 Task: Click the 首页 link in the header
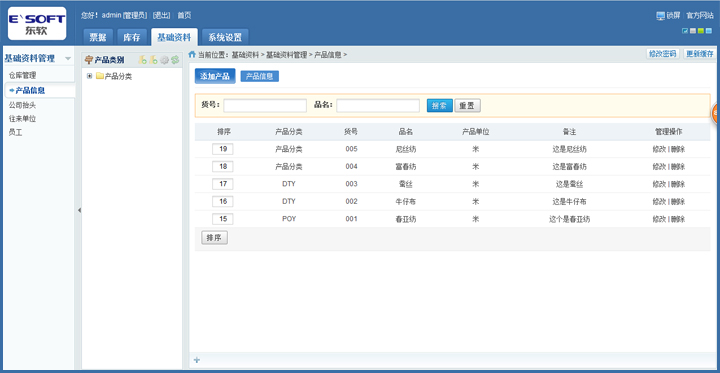(184, 16)
